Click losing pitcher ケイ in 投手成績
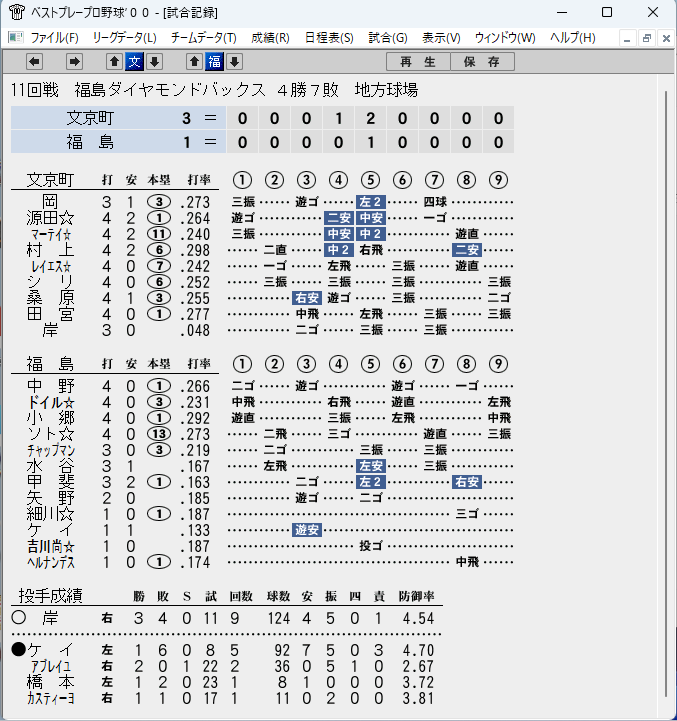677x721 pixels. (x=50, y=650)
